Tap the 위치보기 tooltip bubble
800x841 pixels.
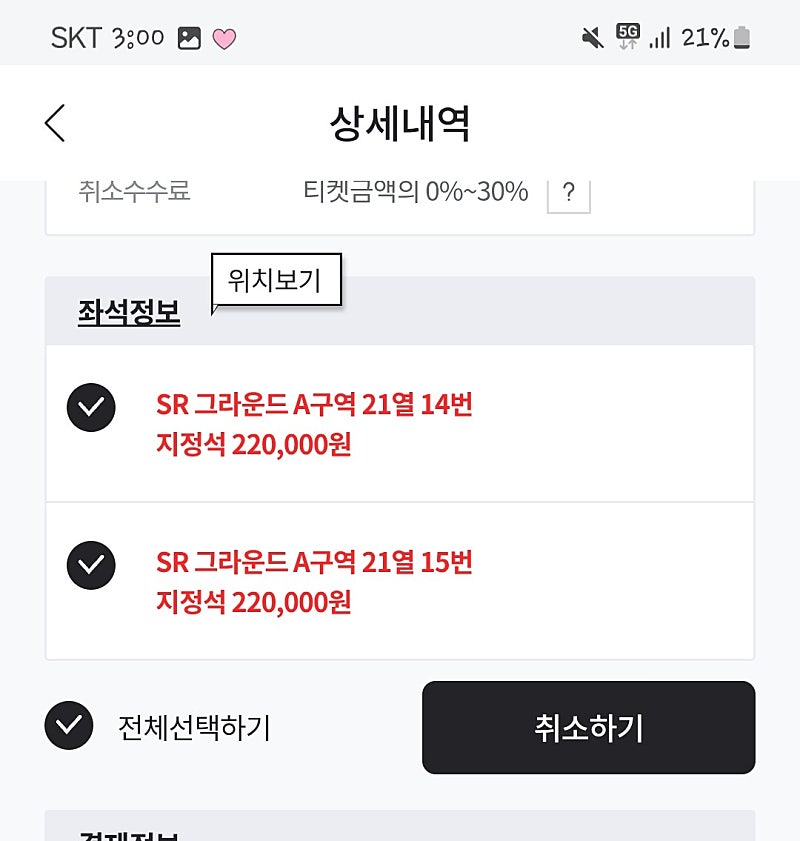point(275,281)
